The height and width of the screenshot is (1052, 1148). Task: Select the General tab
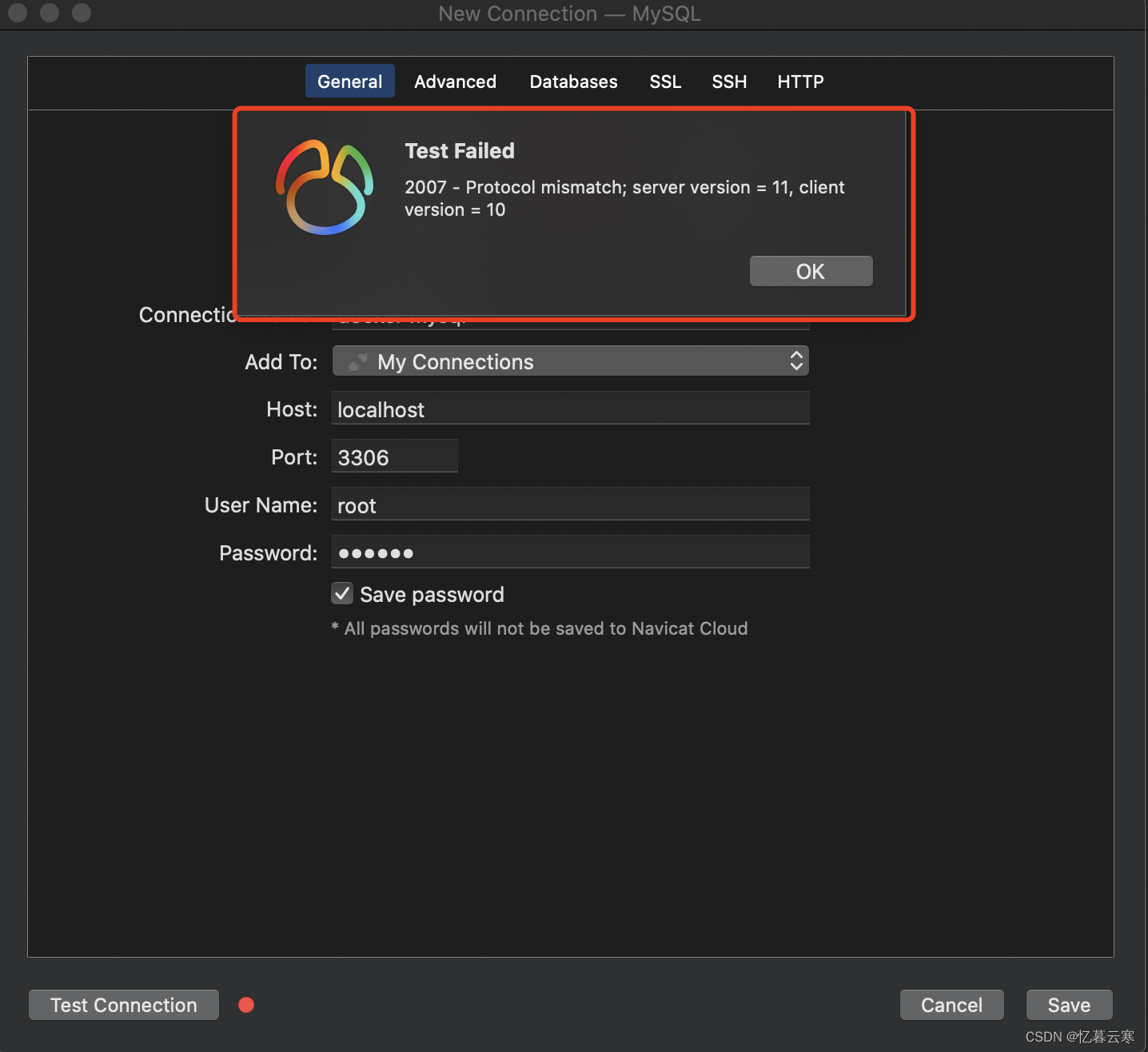click(x=349, y=82)
